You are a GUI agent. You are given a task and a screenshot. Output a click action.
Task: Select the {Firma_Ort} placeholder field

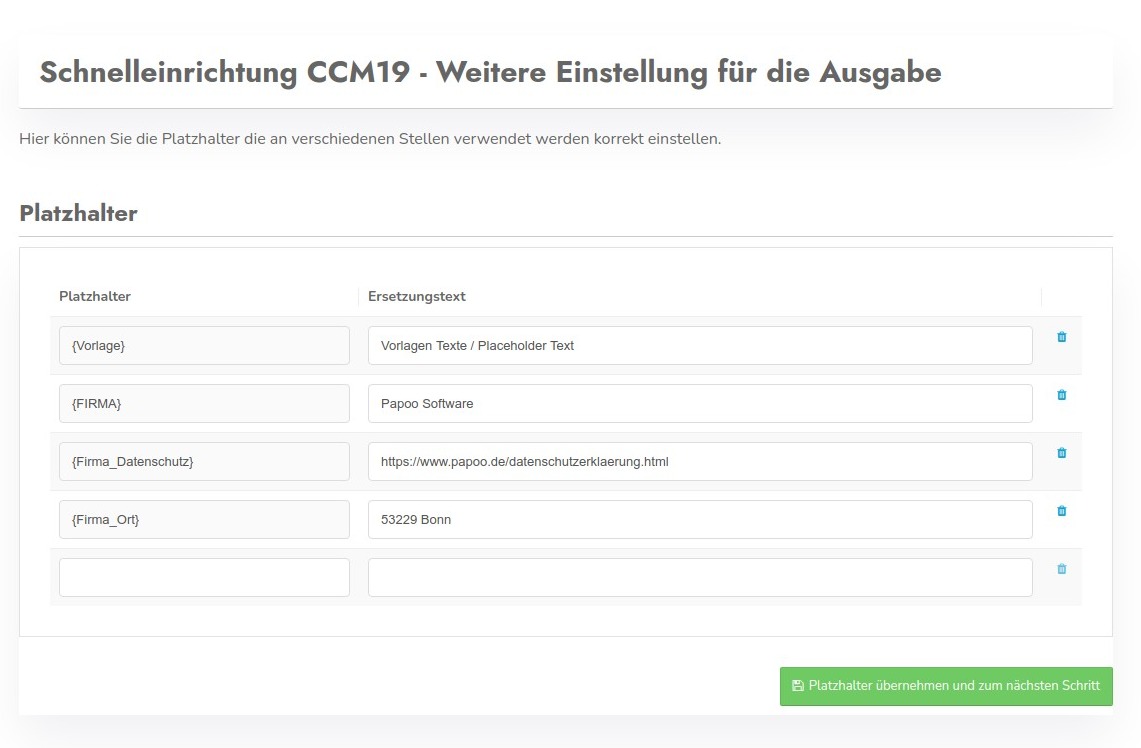point(204,520)
